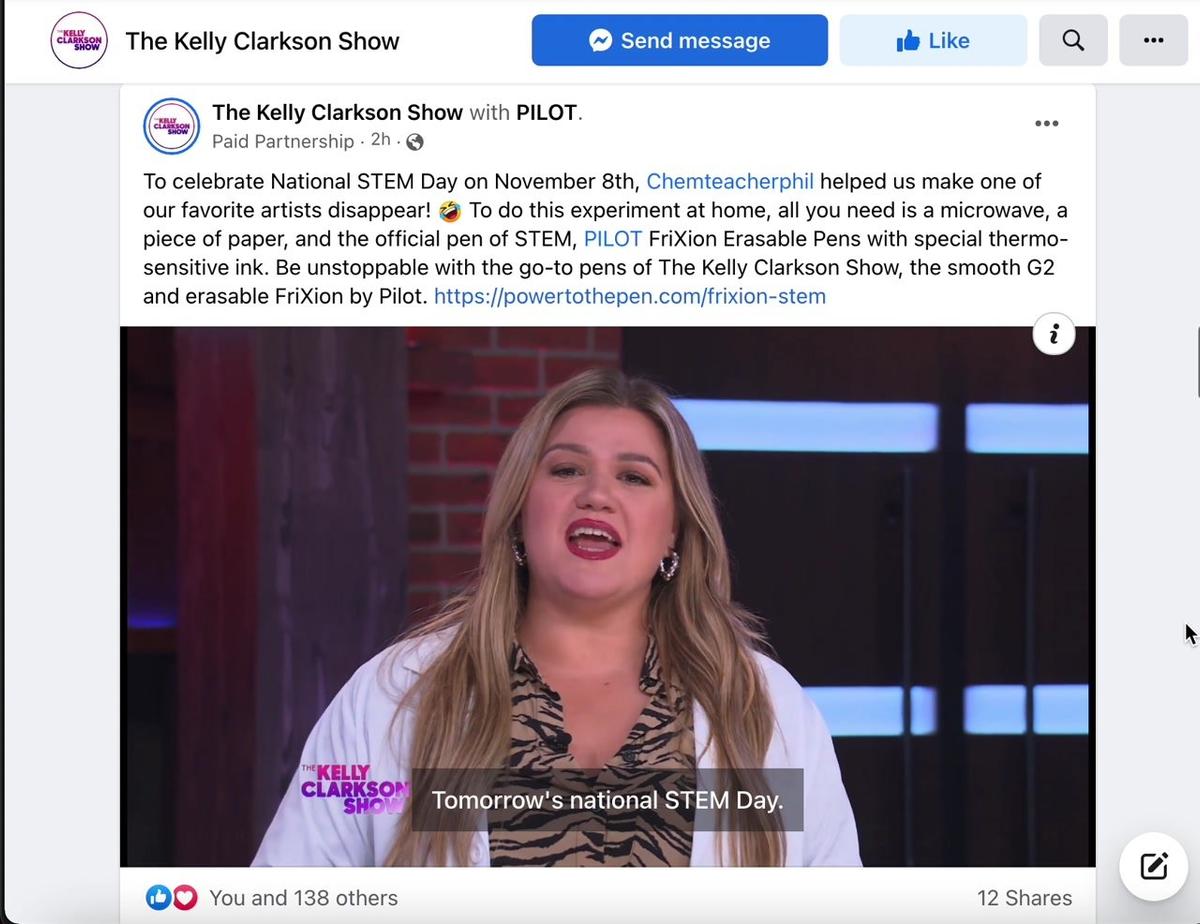Play the Kelly Clarkson STEM Day video
1200x924 pixels.
point(607,596)
